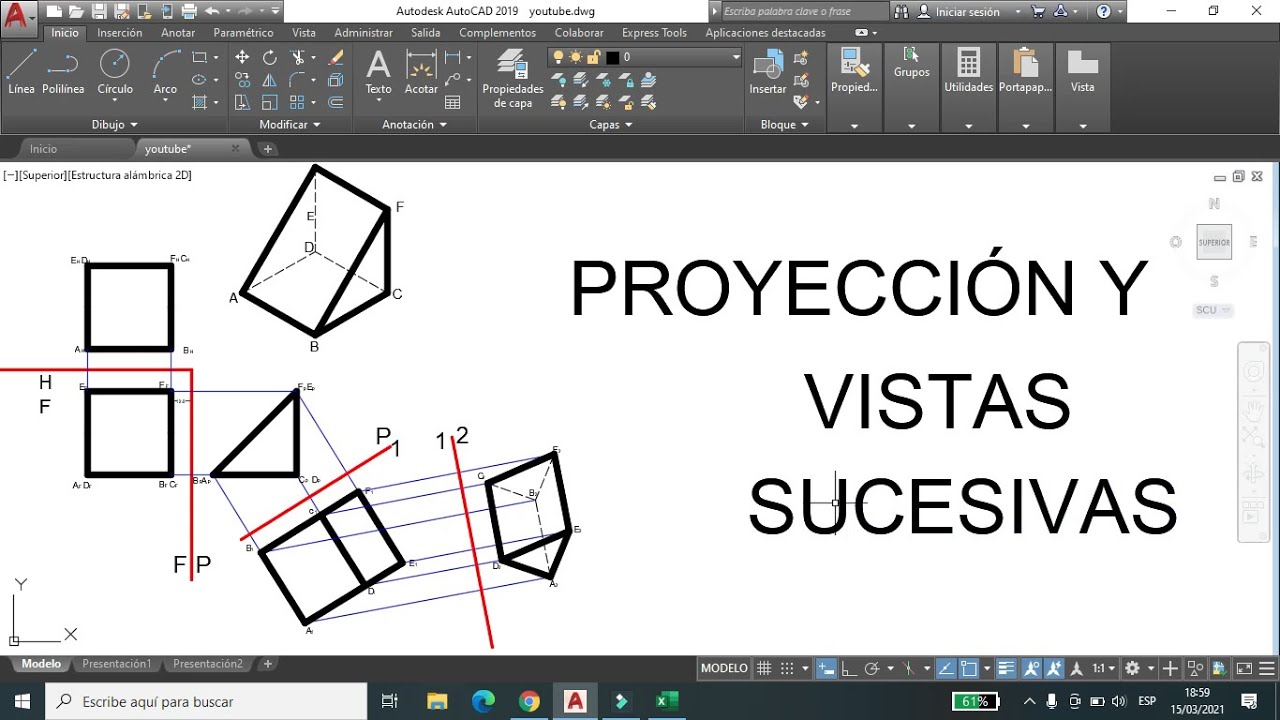Expand the Modificar panel
The image size is (1280, 720).
coord(290,125)
